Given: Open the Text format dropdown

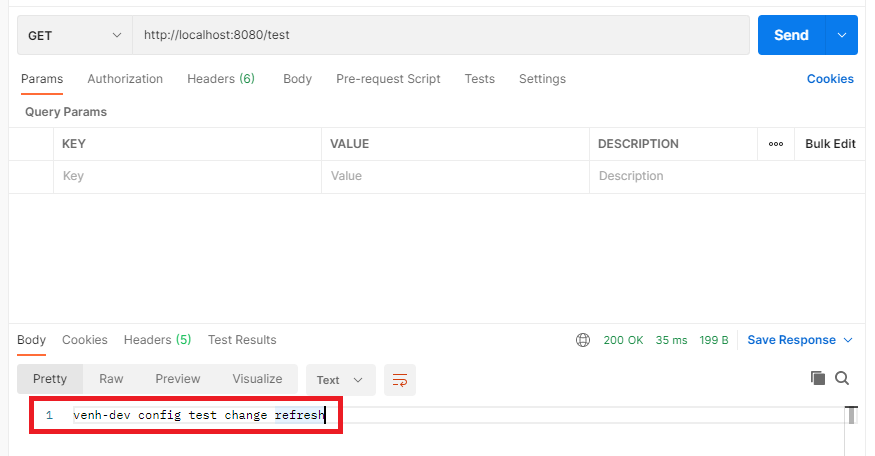Looking at the screenshot, I should pyautogui.click(x=340, y=380).
